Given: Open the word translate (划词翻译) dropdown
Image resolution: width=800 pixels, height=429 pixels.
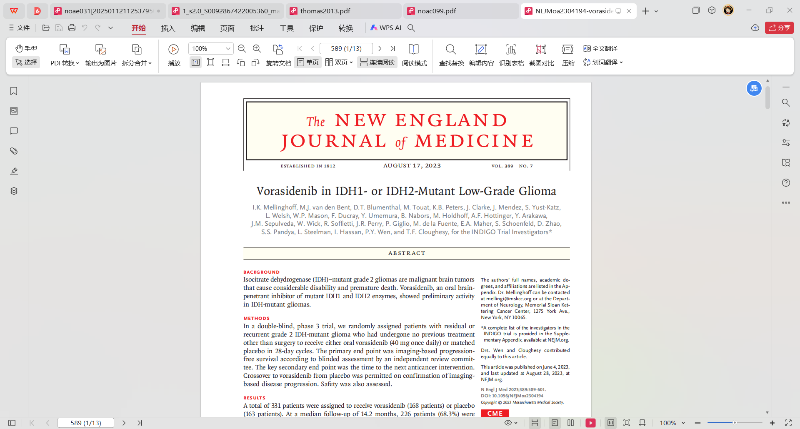Looking at the screenshot, I should [603, 62].
